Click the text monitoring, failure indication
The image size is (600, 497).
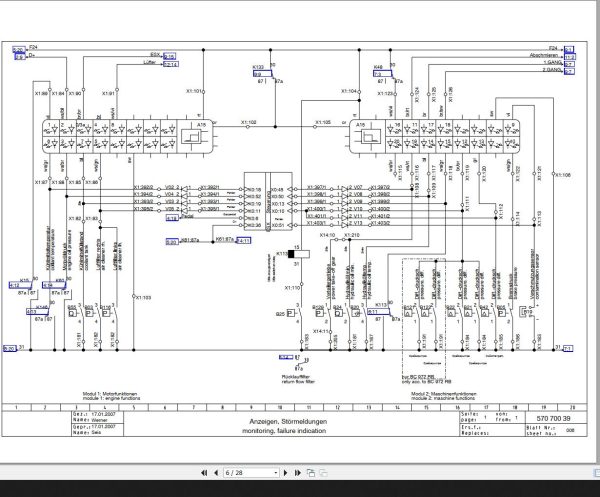(284, 431)
